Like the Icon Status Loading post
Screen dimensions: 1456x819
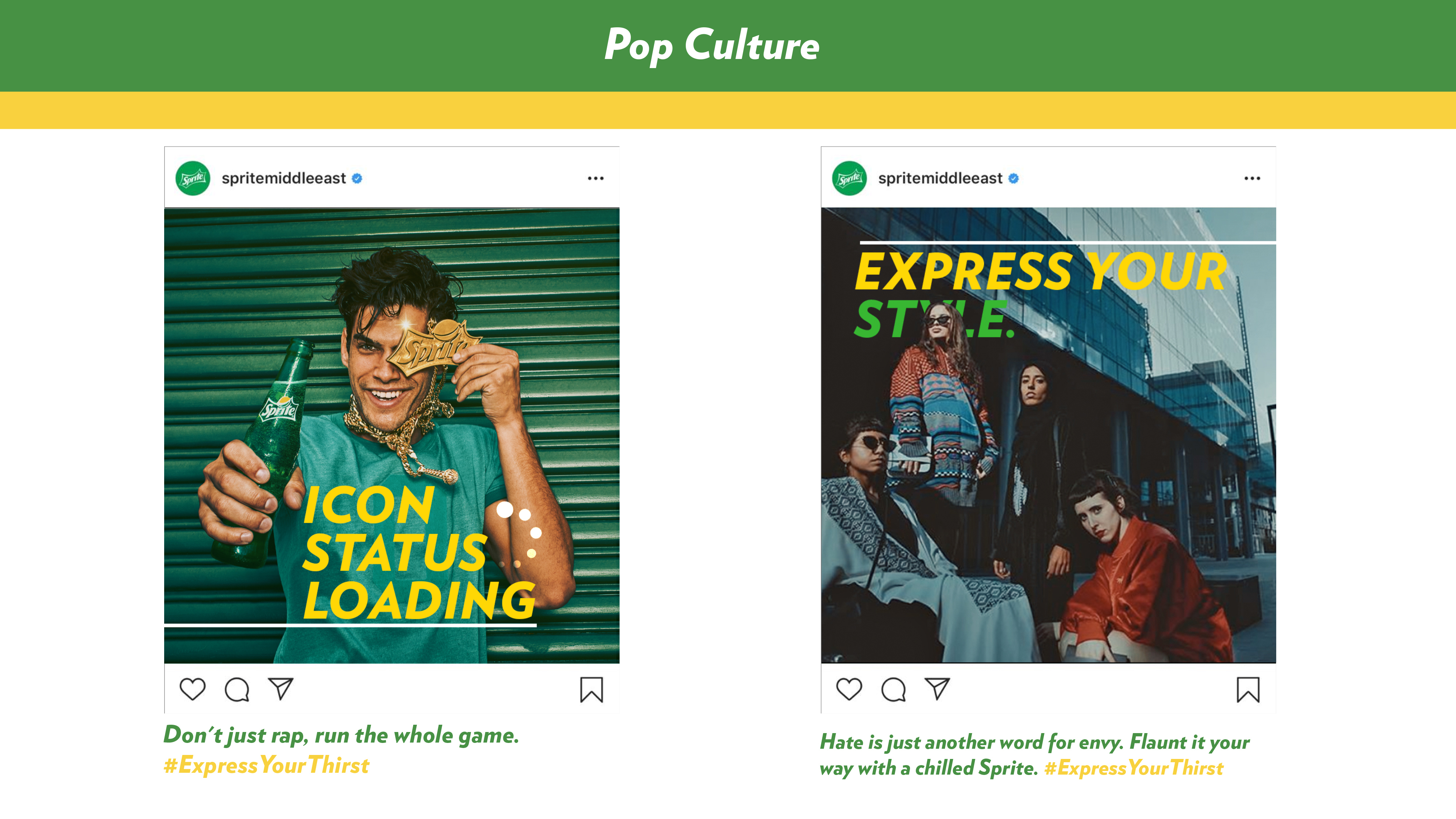pos(192,689)
